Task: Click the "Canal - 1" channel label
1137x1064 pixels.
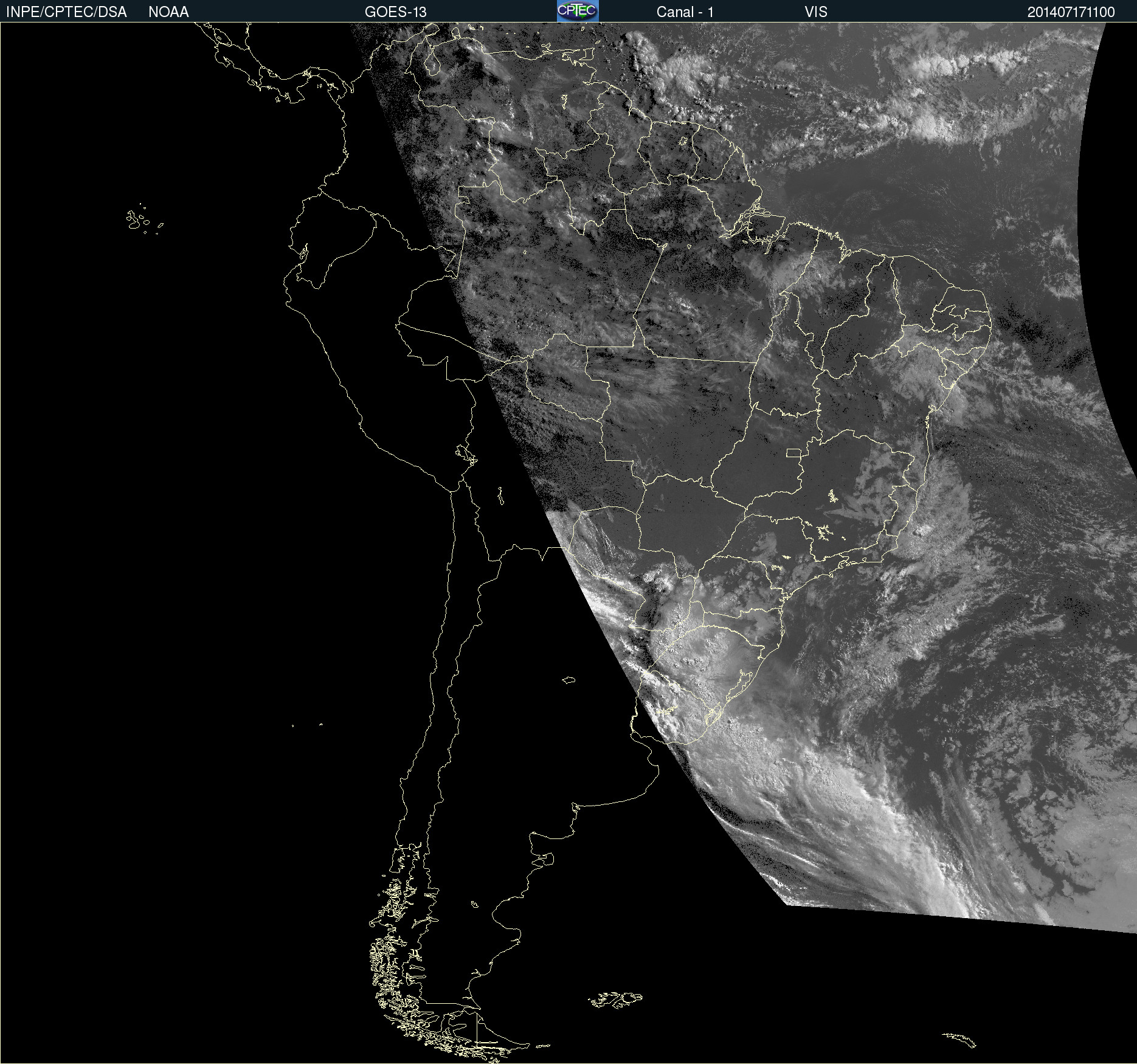Action: coord(685,12)
